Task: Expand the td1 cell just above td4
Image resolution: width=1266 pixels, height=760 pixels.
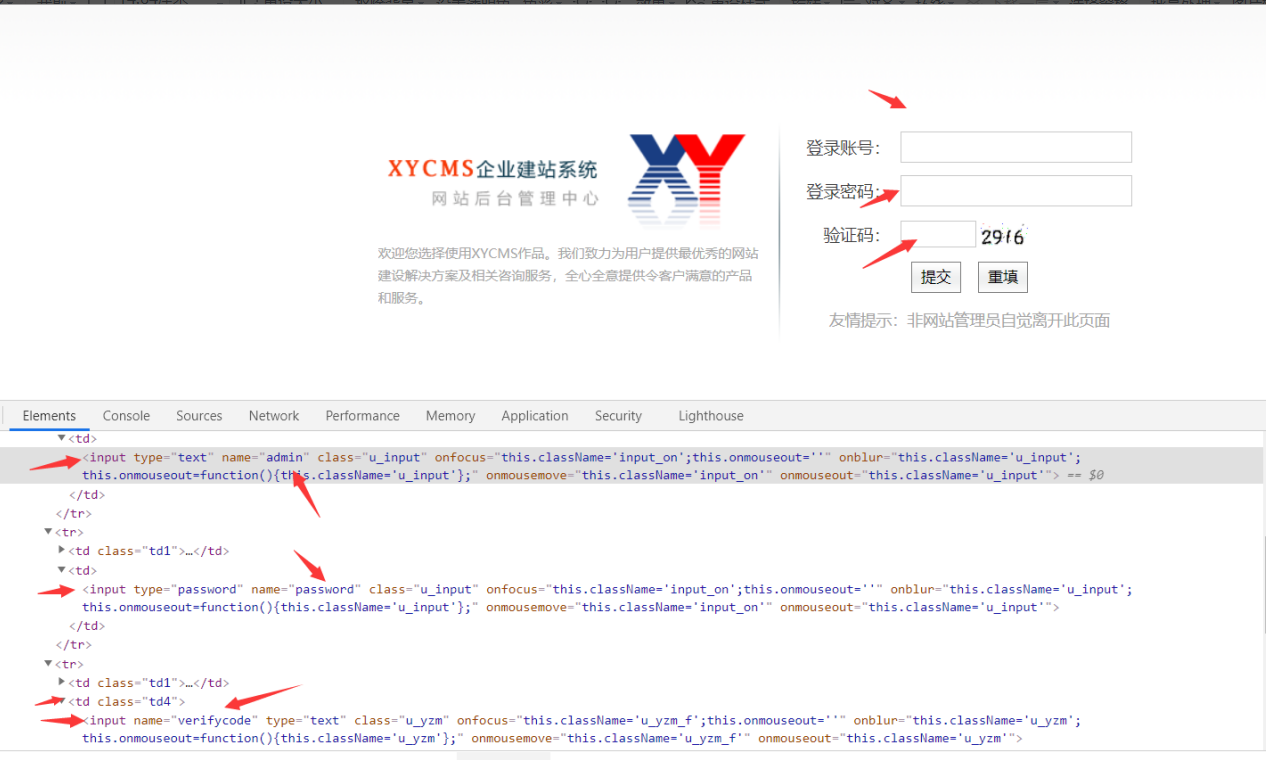Action: tap(61, 683)
